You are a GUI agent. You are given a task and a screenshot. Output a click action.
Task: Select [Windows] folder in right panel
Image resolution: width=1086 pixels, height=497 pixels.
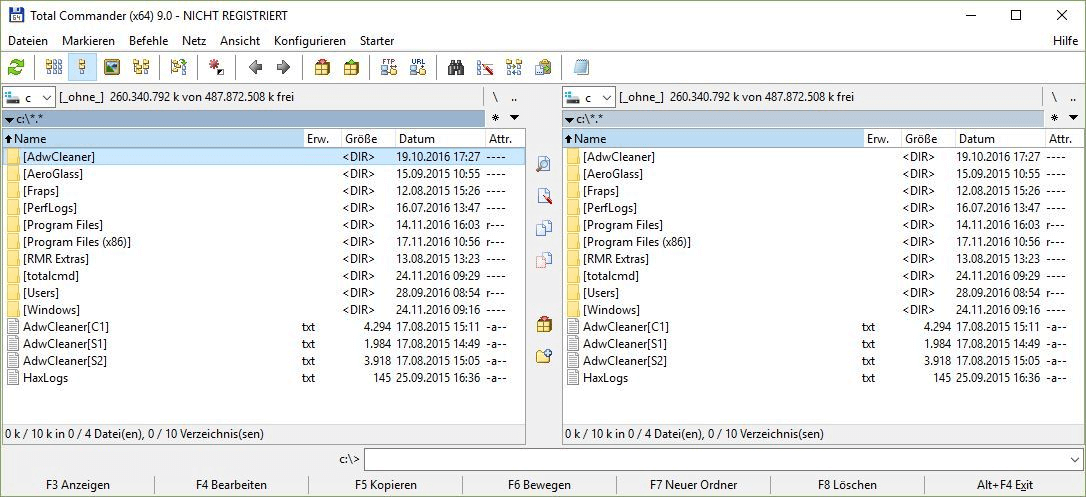(x=824, y=310)
